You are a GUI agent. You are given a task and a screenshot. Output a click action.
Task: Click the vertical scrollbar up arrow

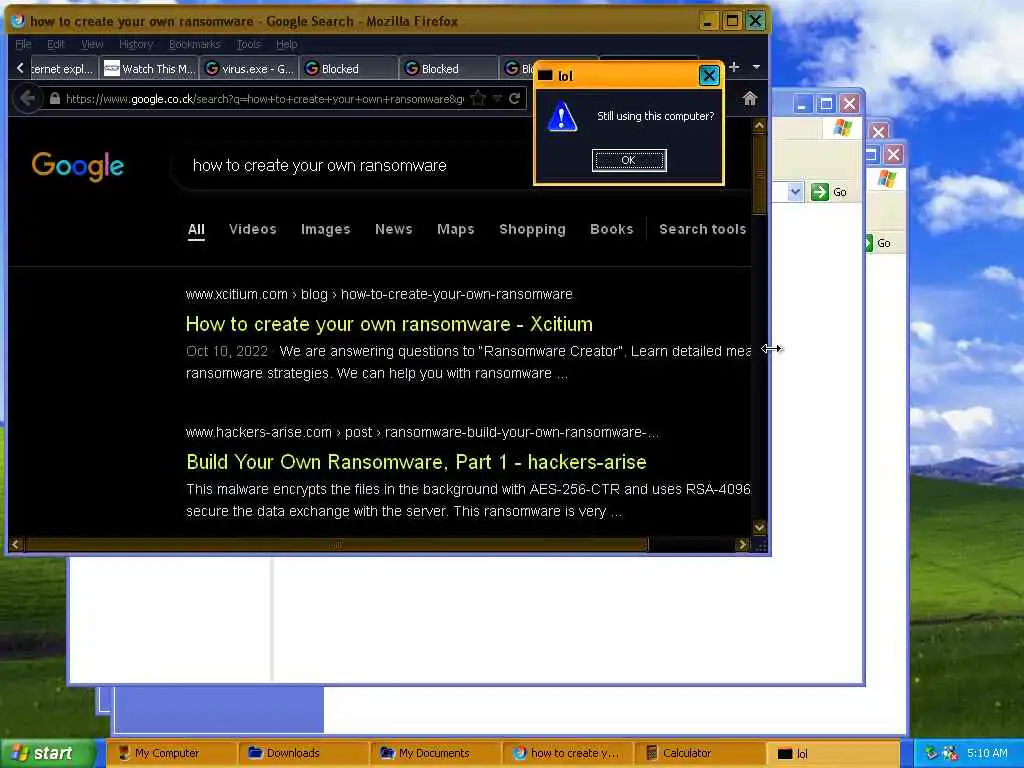(759, 125)
